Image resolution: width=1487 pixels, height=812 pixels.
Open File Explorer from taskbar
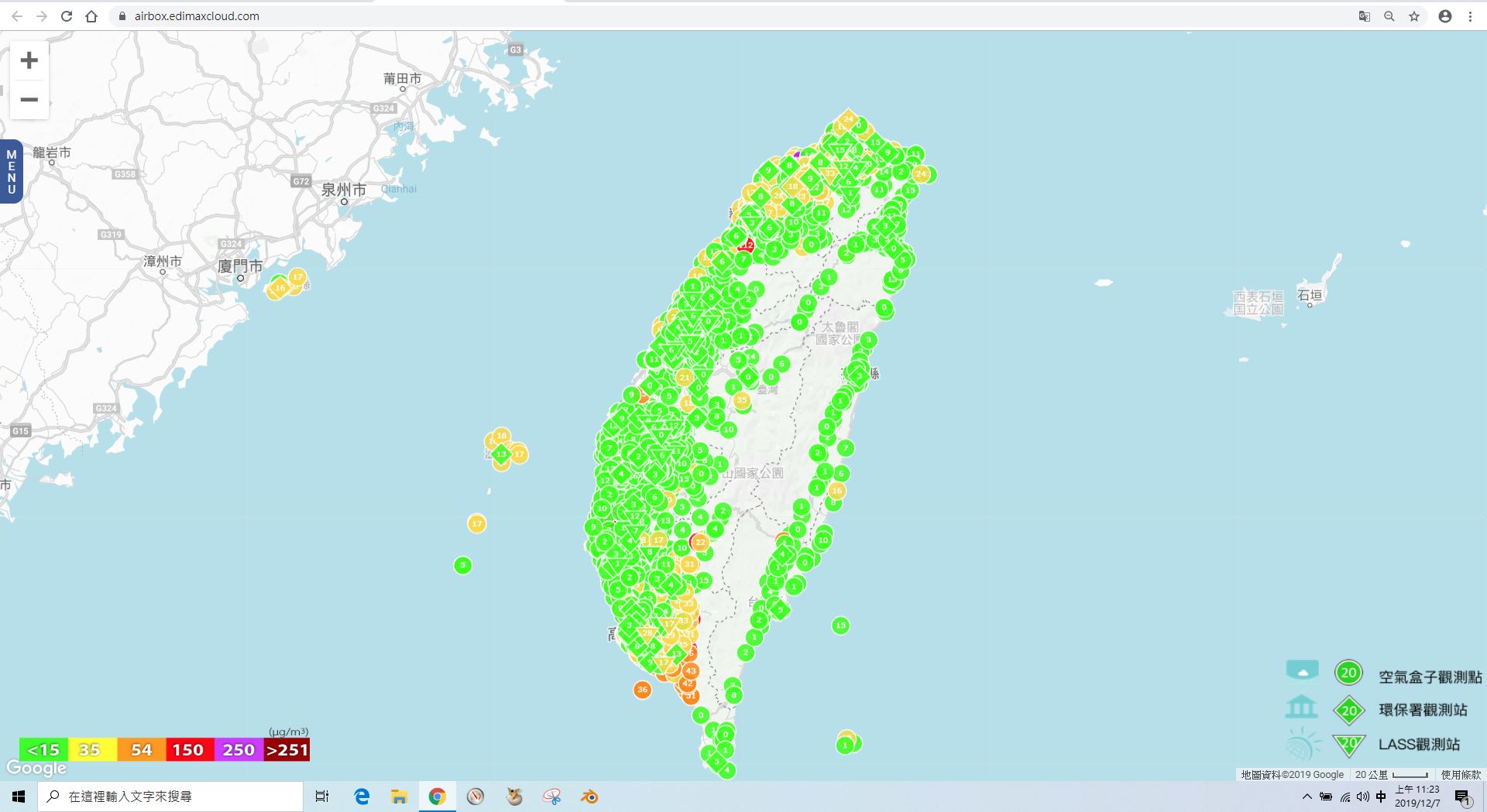[399, 797]
